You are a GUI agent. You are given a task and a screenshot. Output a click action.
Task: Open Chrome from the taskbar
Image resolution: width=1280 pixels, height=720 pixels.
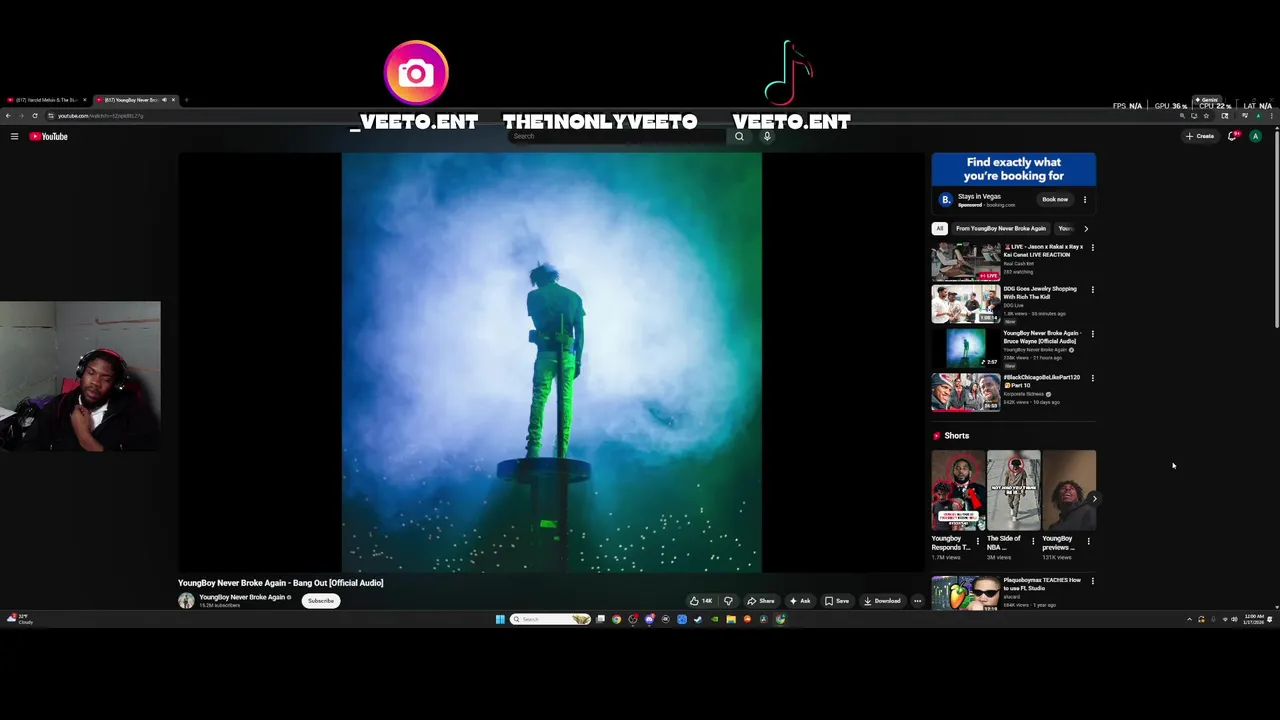616,619
